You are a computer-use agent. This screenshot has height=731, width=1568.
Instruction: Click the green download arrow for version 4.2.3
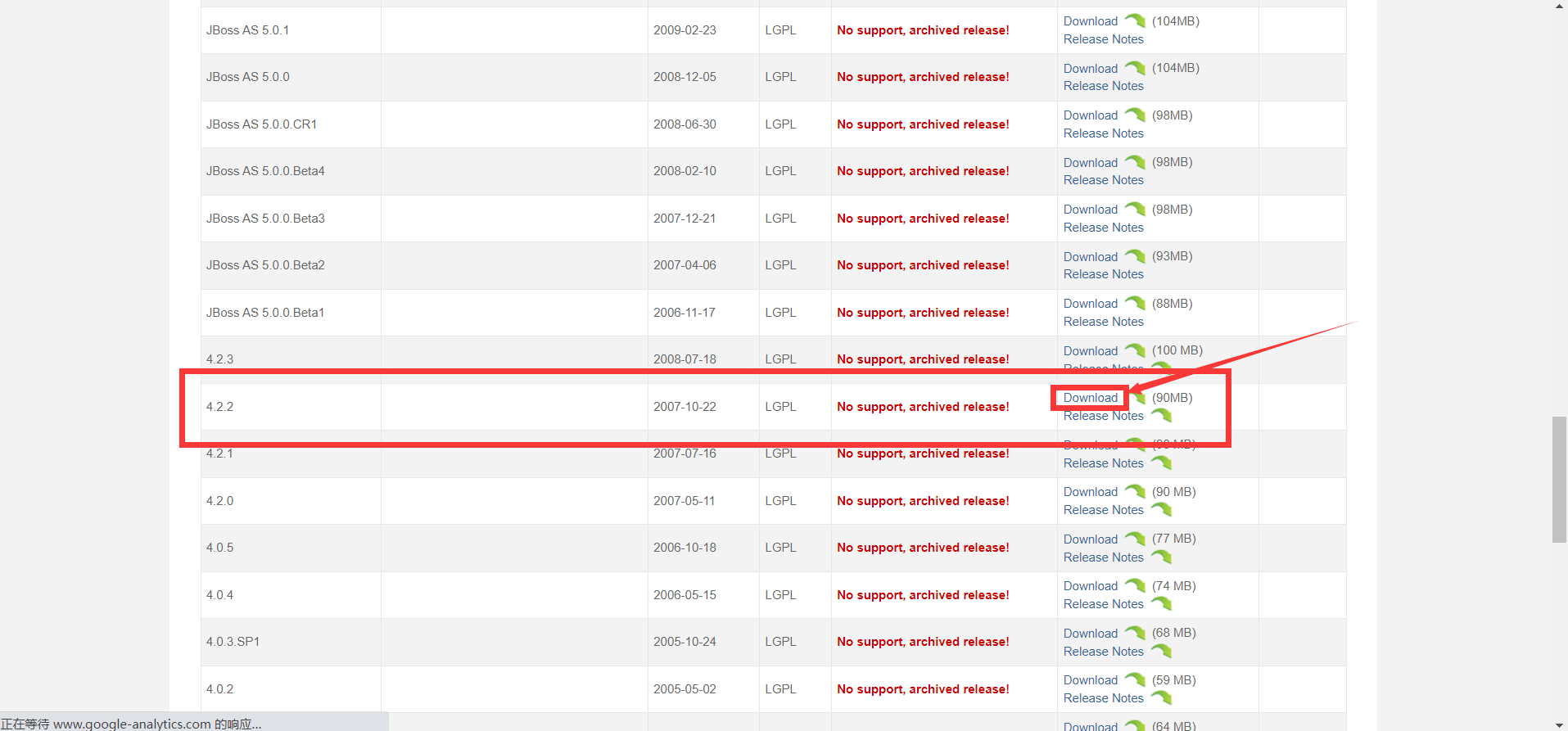pos(1135,350)
